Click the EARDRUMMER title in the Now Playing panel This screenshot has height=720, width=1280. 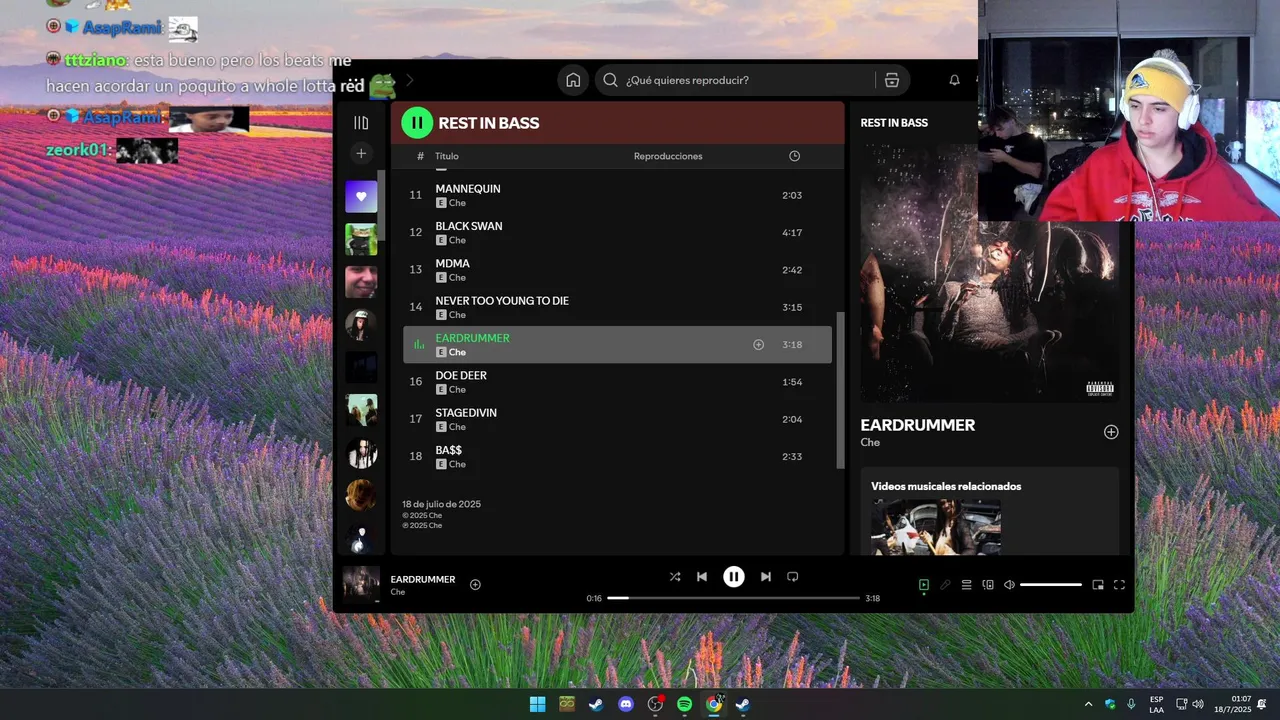click(917, 425)
